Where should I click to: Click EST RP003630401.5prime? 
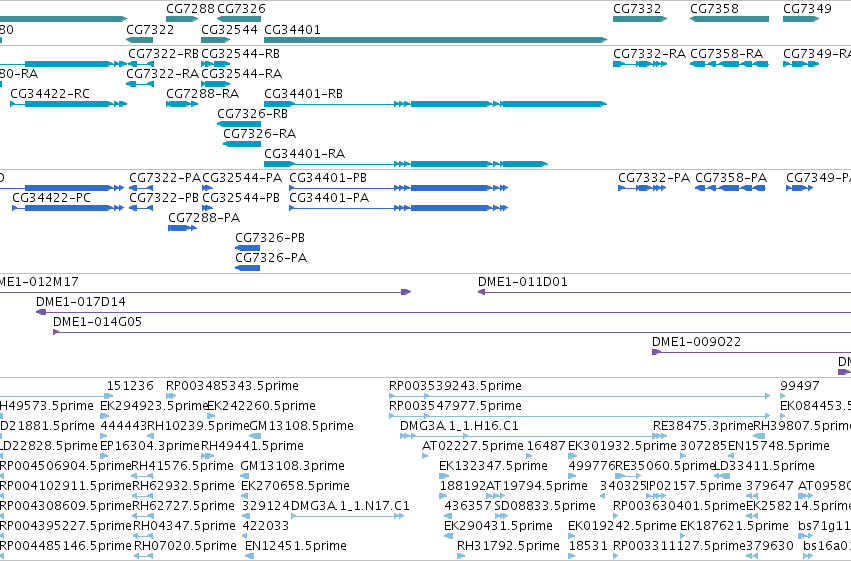[x=617, y=516]
